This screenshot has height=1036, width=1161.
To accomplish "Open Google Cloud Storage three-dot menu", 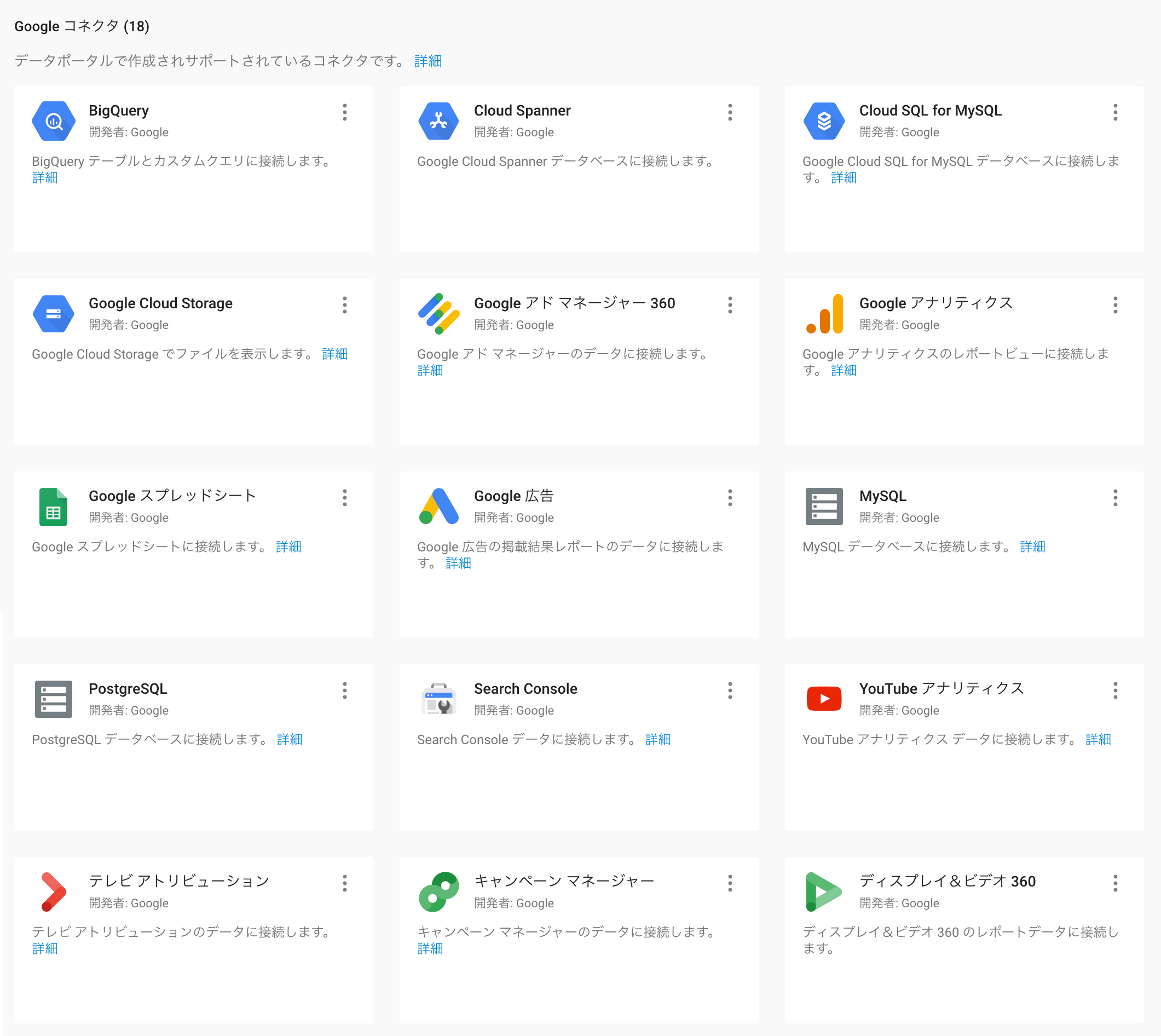I will click(344, 305).
